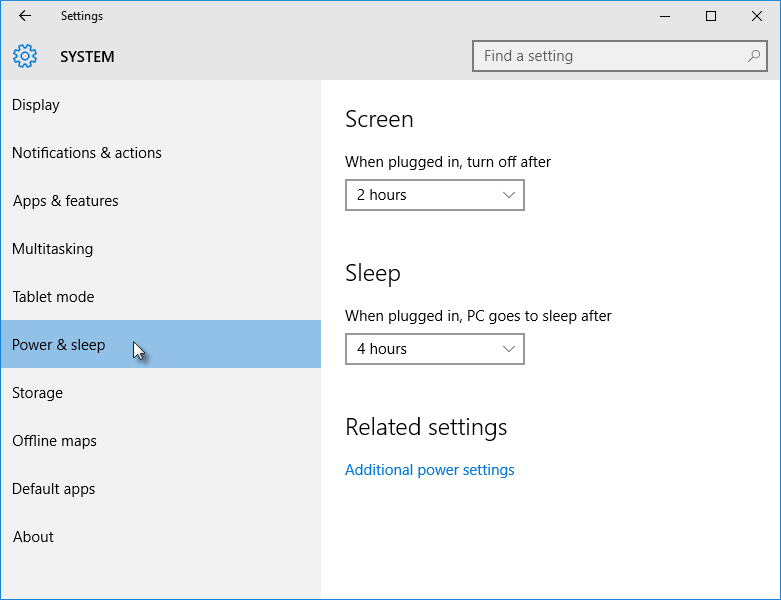Select Apps & features in sidebar
The image size is (781, 600).
[66, 201]
